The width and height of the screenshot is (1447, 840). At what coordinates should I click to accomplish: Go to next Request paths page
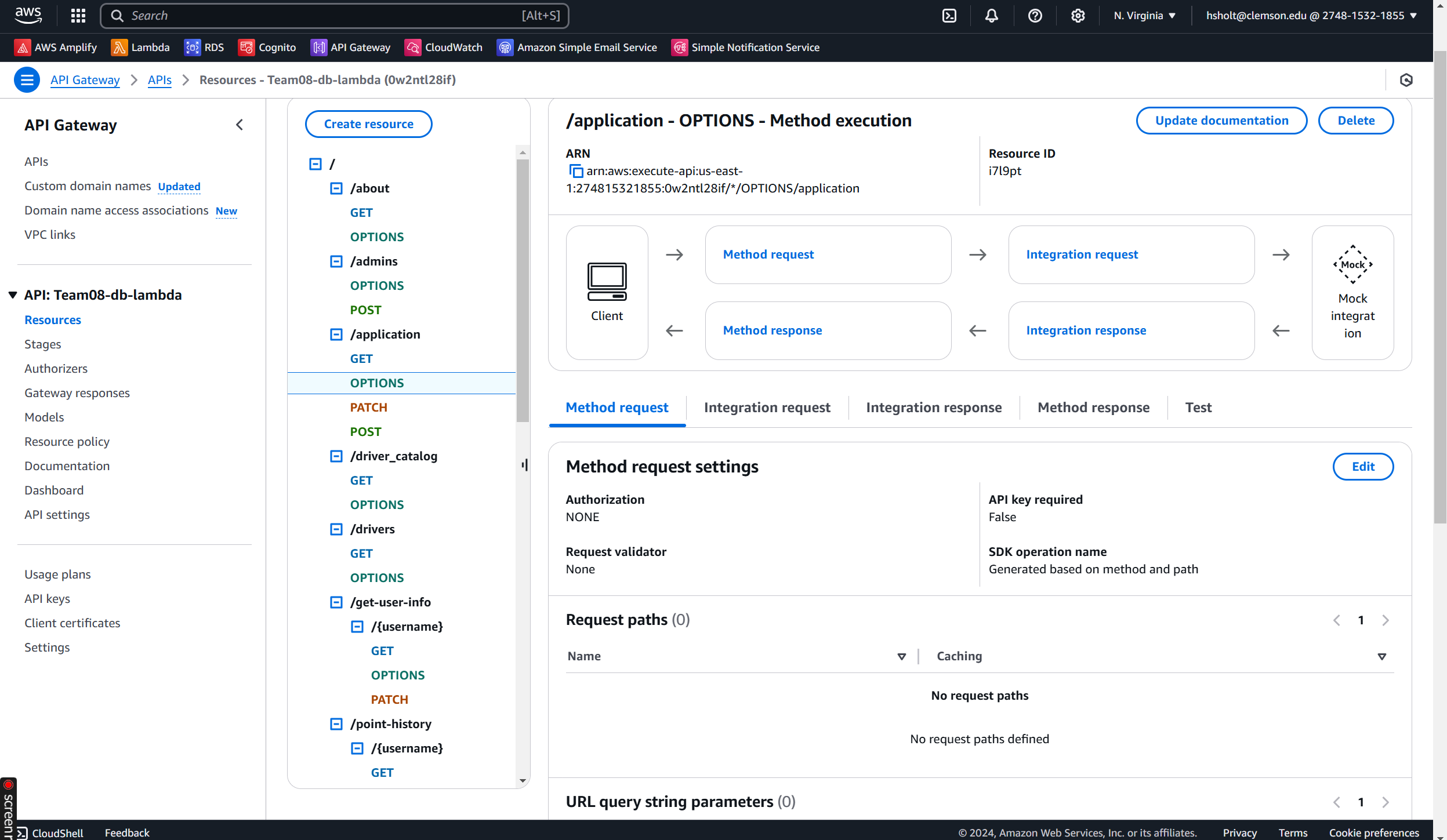coord(1386,620)
